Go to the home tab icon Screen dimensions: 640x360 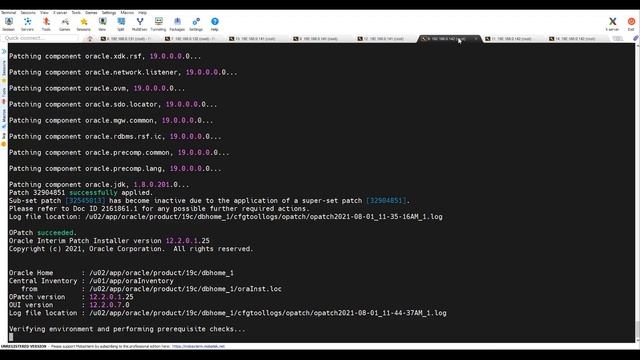point(90,39)
